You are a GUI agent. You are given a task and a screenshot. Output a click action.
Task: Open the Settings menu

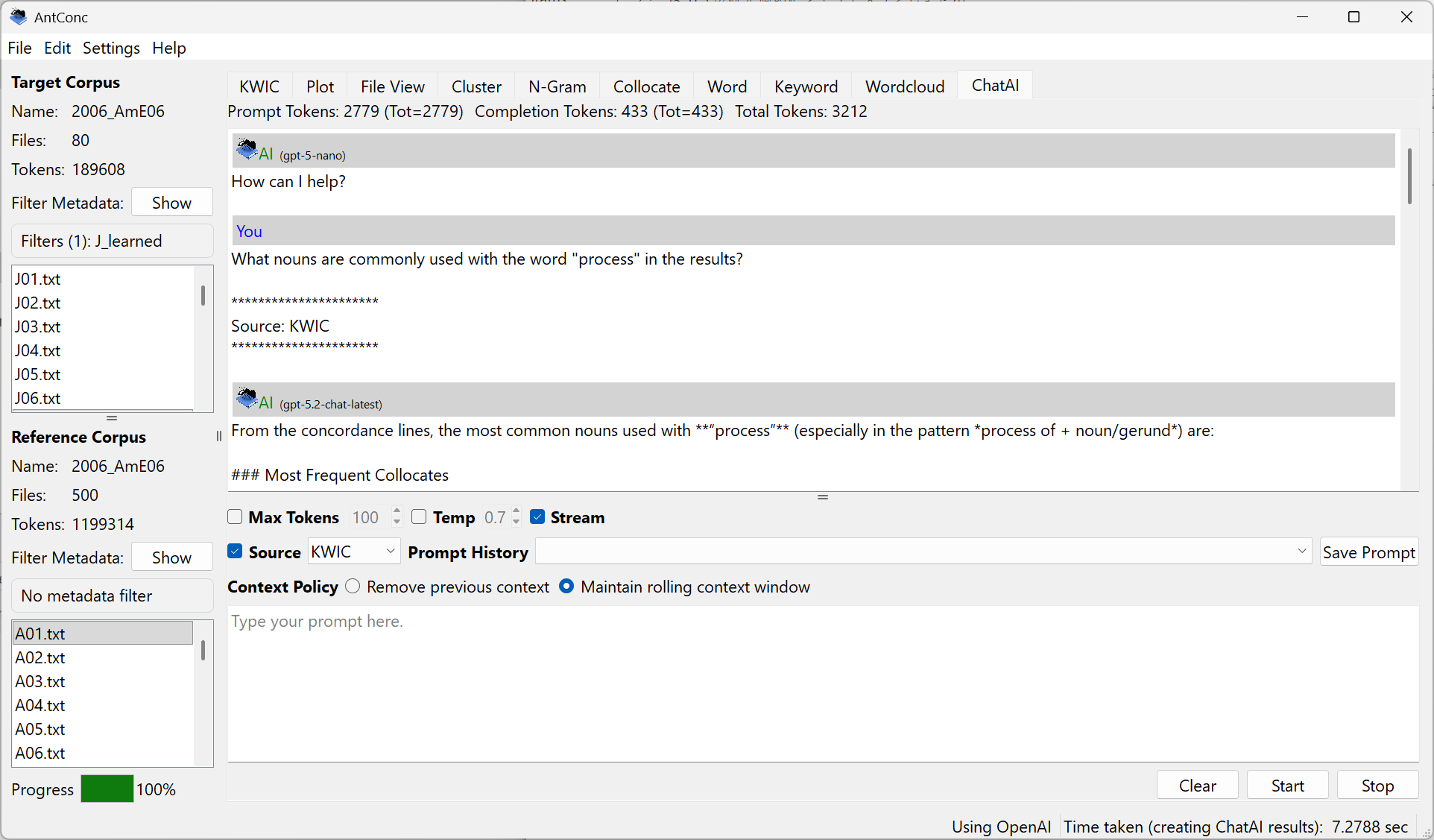111,48
